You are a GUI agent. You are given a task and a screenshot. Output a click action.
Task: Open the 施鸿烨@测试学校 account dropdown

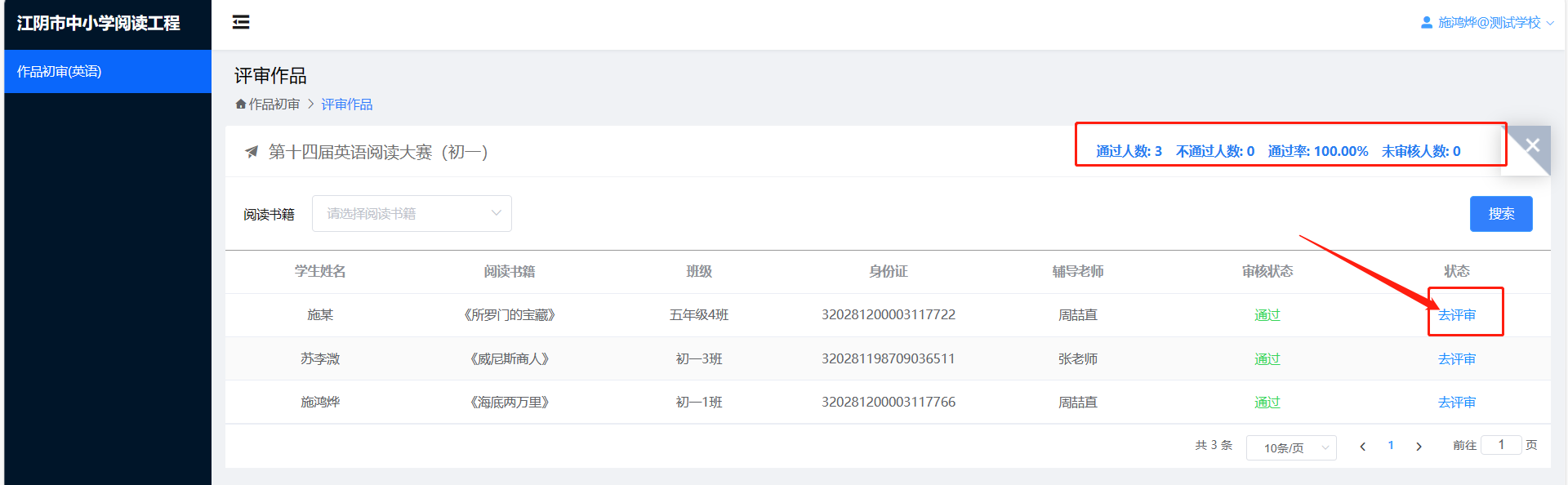tap(1490, 23)
